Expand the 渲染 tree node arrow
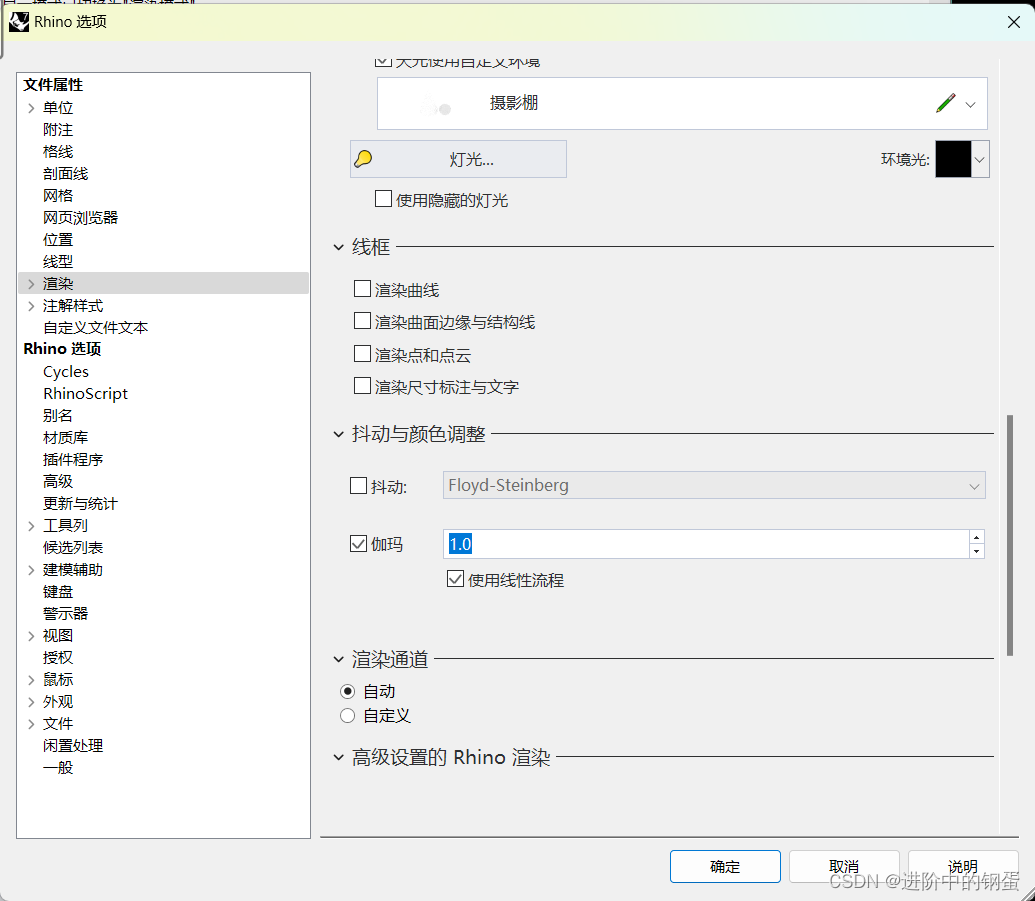The height and width of the screenshot is (901, 1035). tap(31, 284)
